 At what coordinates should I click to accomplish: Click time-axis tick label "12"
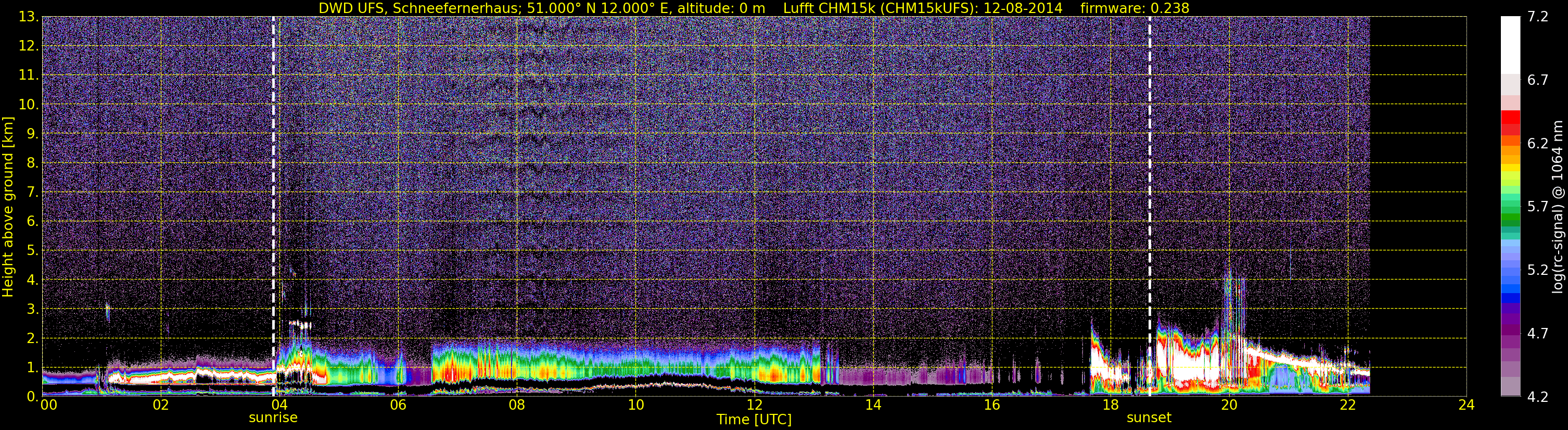pos(754,406)
